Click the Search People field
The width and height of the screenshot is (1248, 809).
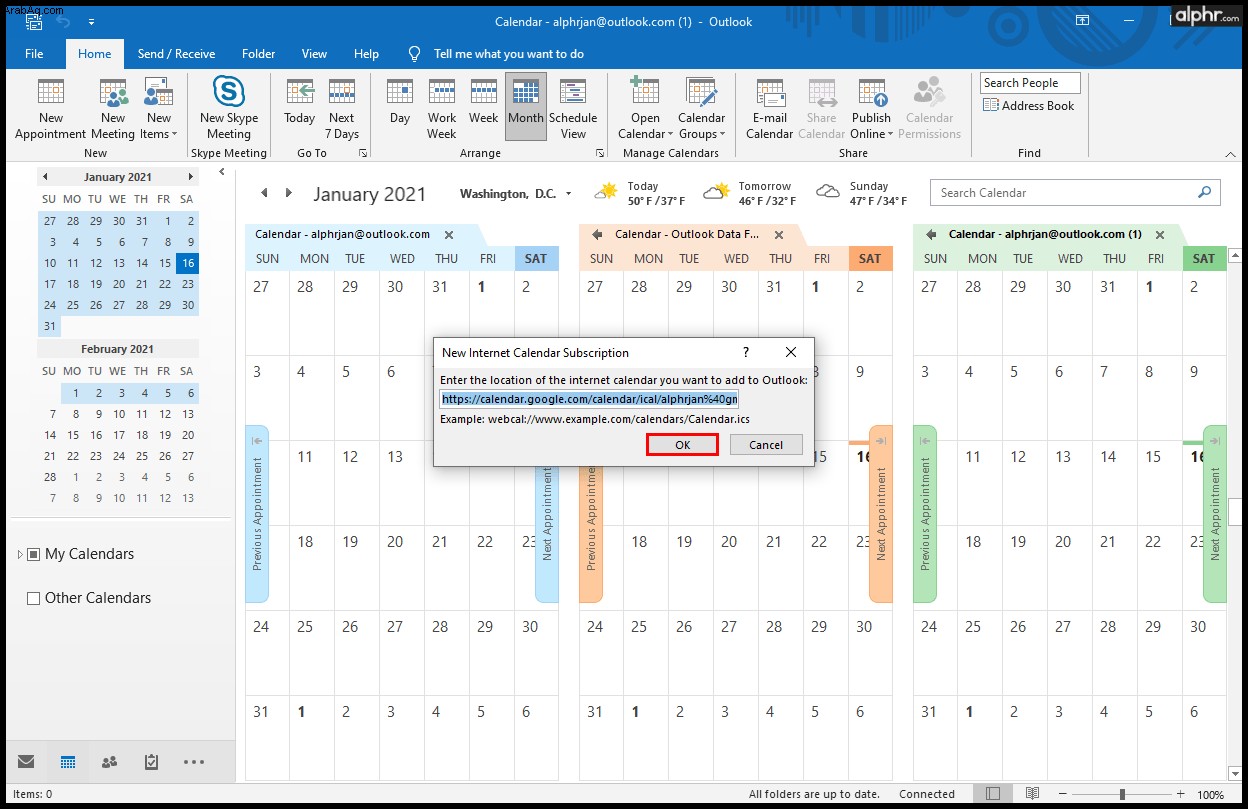1030,83
